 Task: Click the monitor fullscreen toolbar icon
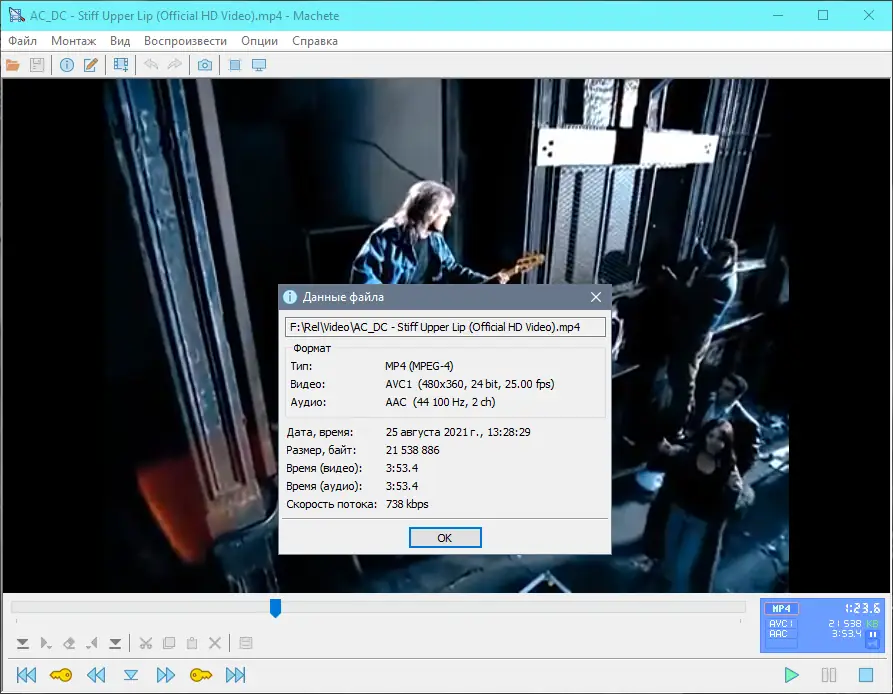(259, 65)
